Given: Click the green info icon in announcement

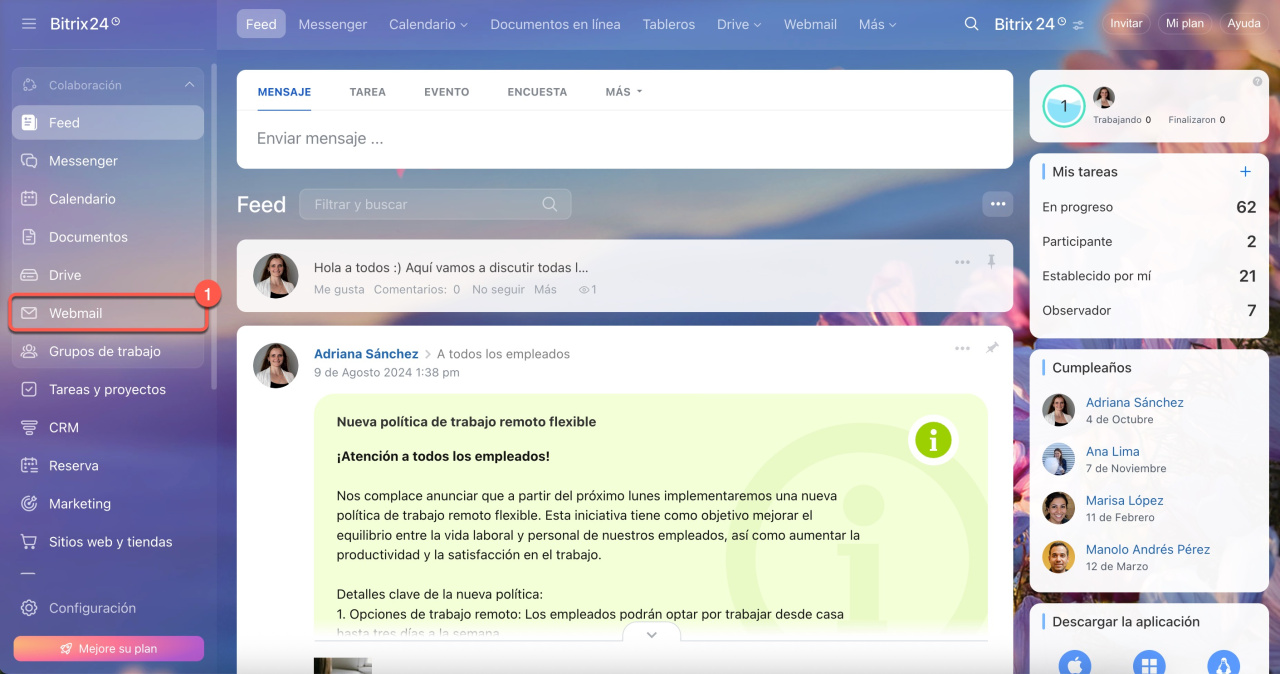Looking at the screenshot, I should pos(933,439).
